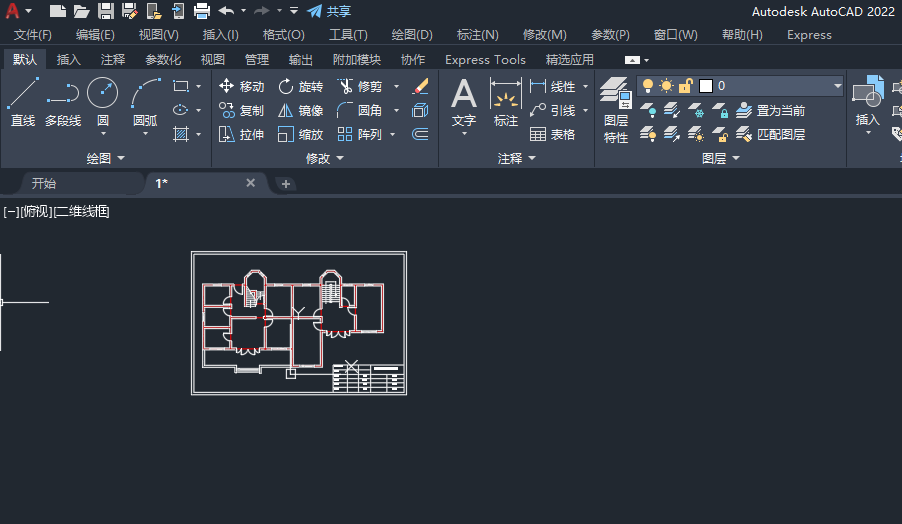
Task: Click the Linear (线性) dimension tool
Action: coord(553,86)
